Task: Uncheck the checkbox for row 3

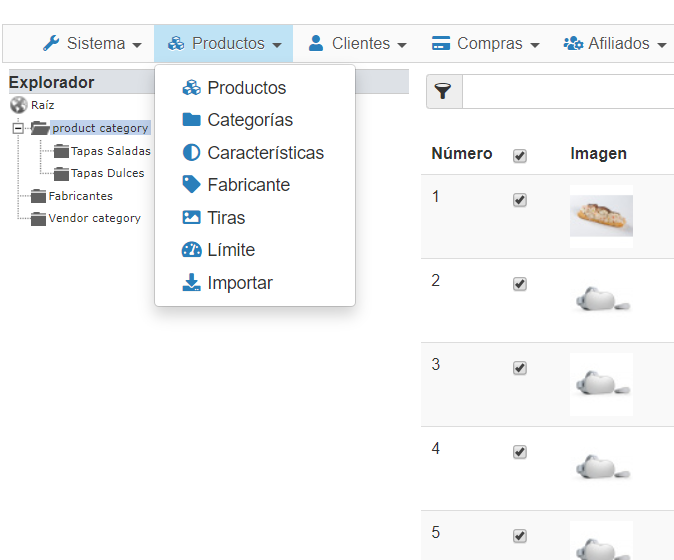Action: 520,368
